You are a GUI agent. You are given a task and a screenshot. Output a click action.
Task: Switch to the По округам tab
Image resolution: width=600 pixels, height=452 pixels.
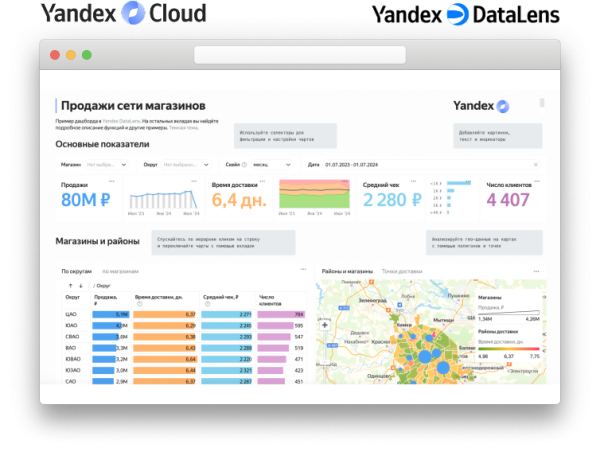coord(77,271)
